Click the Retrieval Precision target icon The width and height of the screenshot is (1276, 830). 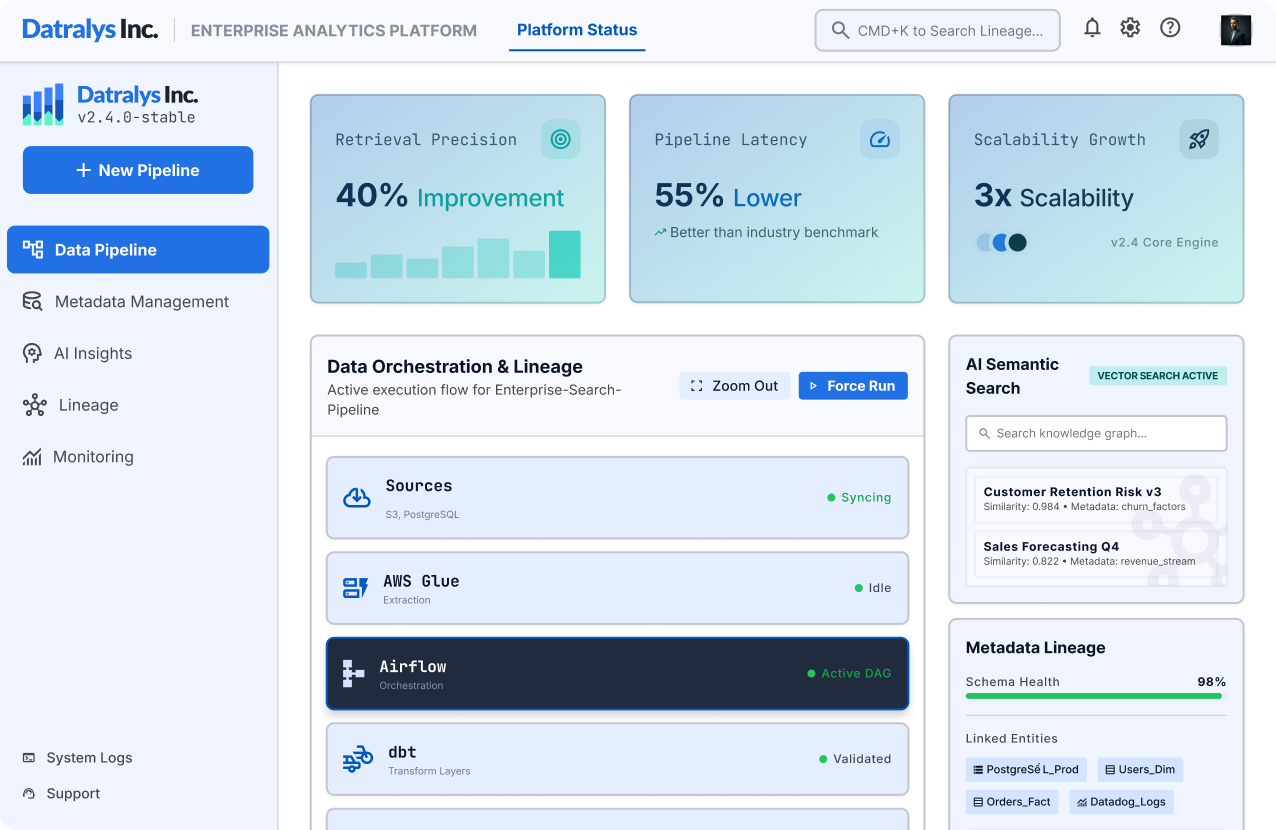click(x=560, y=140)
